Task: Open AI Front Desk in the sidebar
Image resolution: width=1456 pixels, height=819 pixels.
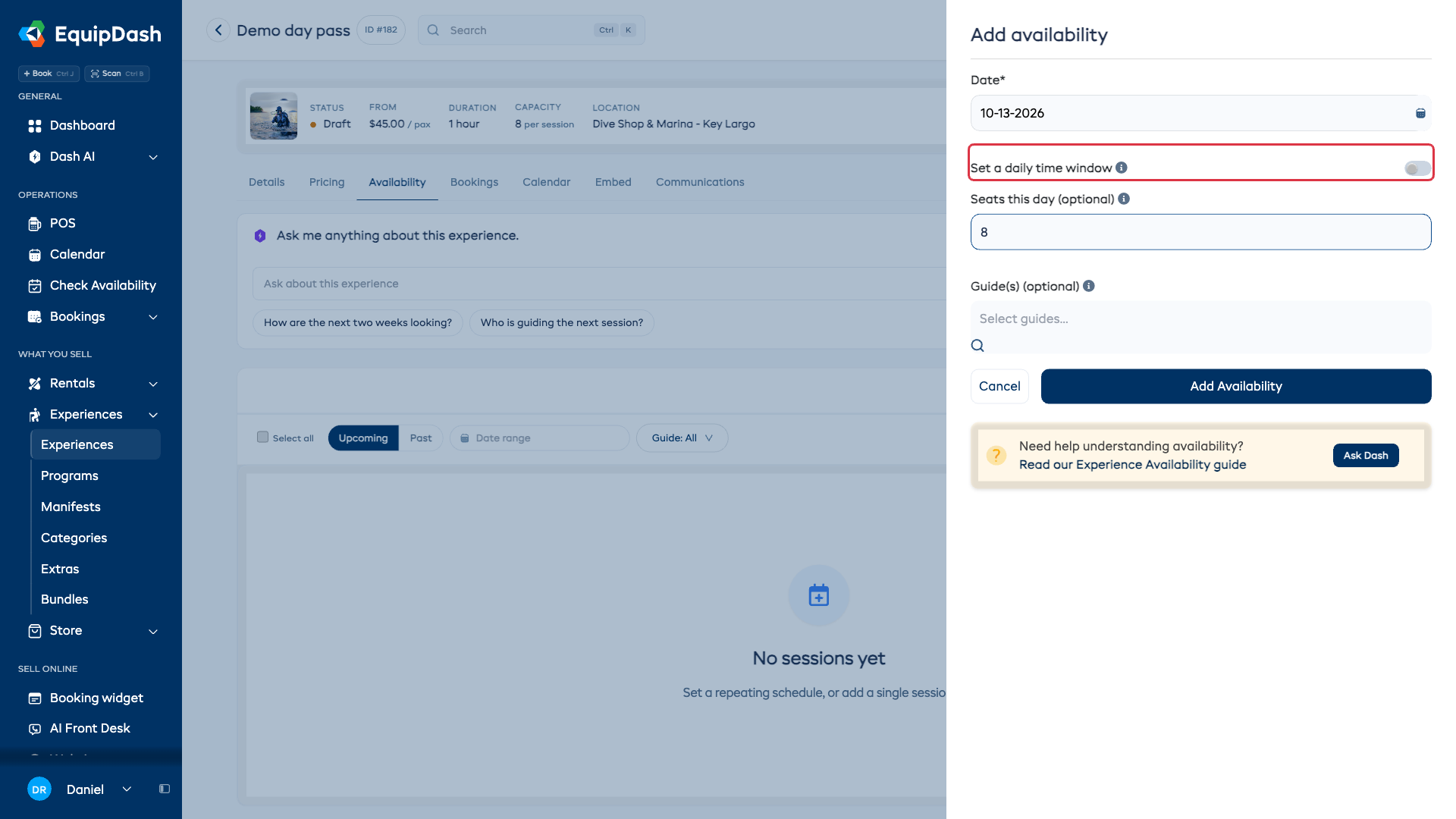Action: 91,728
